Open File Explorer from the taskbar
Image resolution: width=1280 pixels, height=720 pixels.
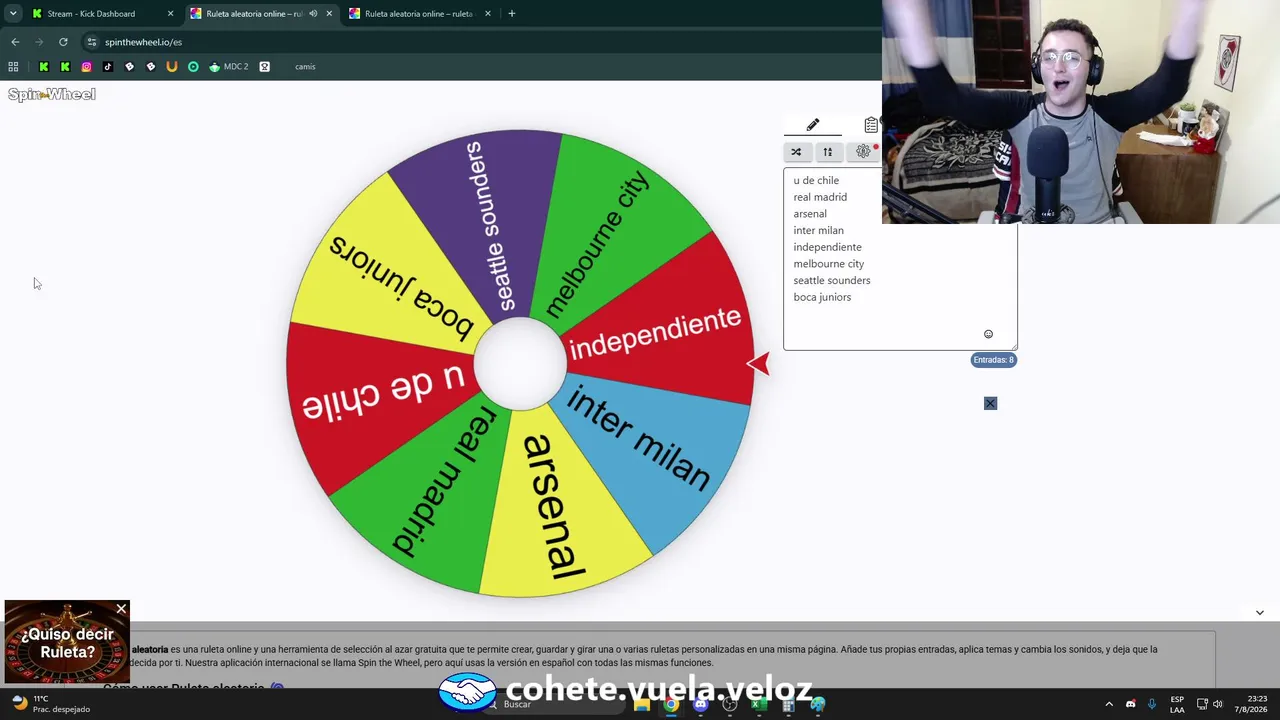tap(642, 705)
